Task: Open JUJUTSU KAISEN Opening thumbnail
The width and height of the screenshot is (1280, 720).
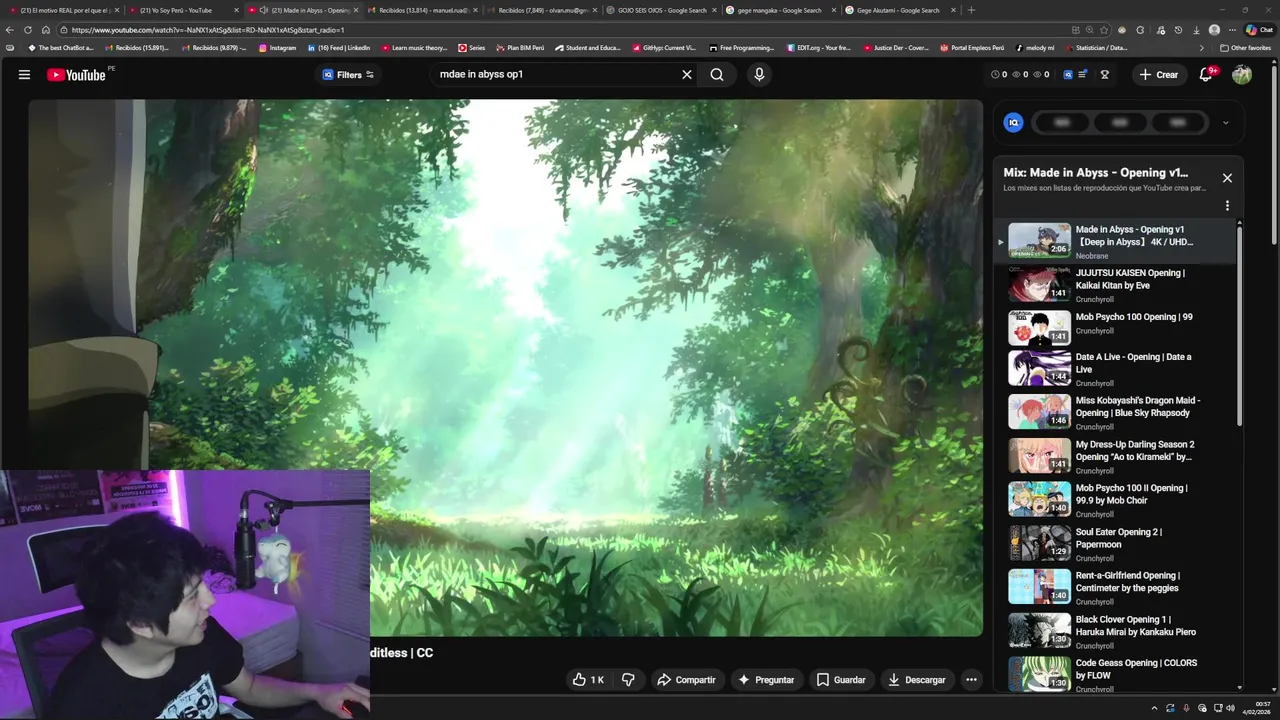Action: 1039,284
